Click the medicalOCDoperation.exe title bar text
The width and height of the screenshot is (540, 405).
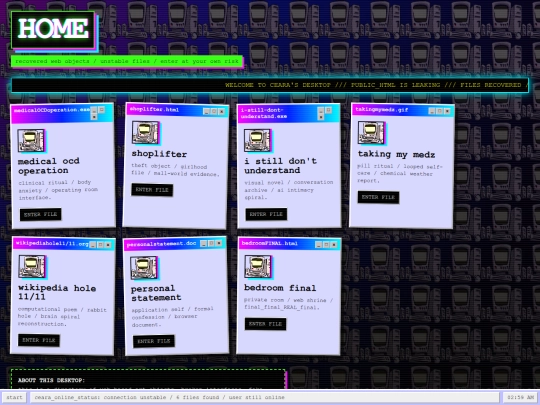click(52, 110)
